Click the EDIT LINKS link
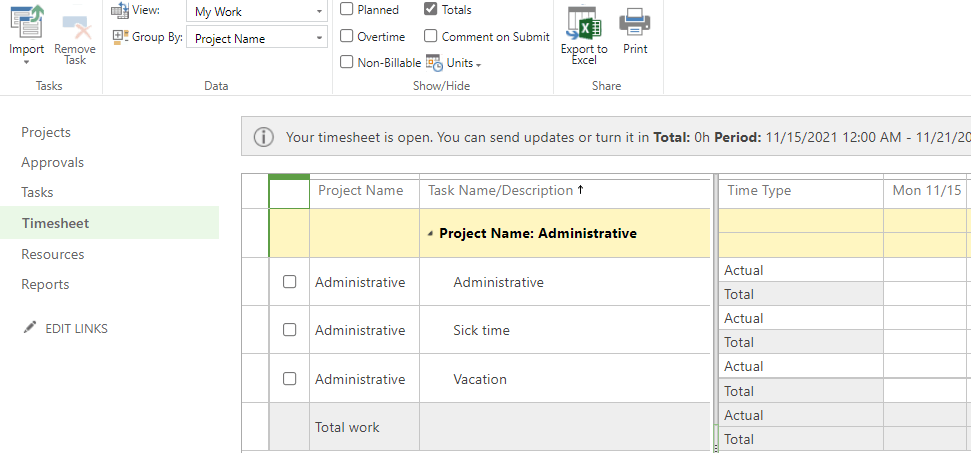The image size is (971, 453). (x=76, y=328)
